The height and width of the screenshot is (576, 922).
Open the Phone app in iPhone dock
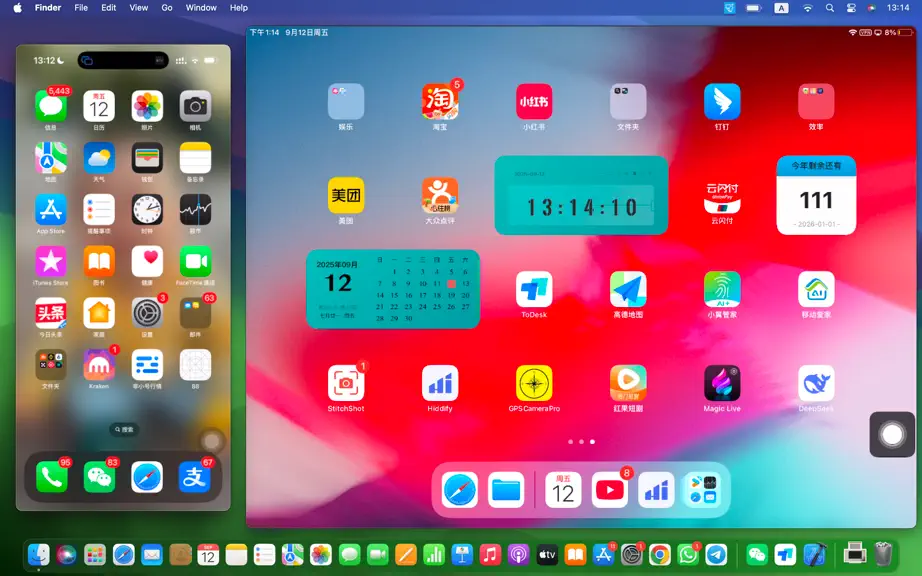click(51, 477)
